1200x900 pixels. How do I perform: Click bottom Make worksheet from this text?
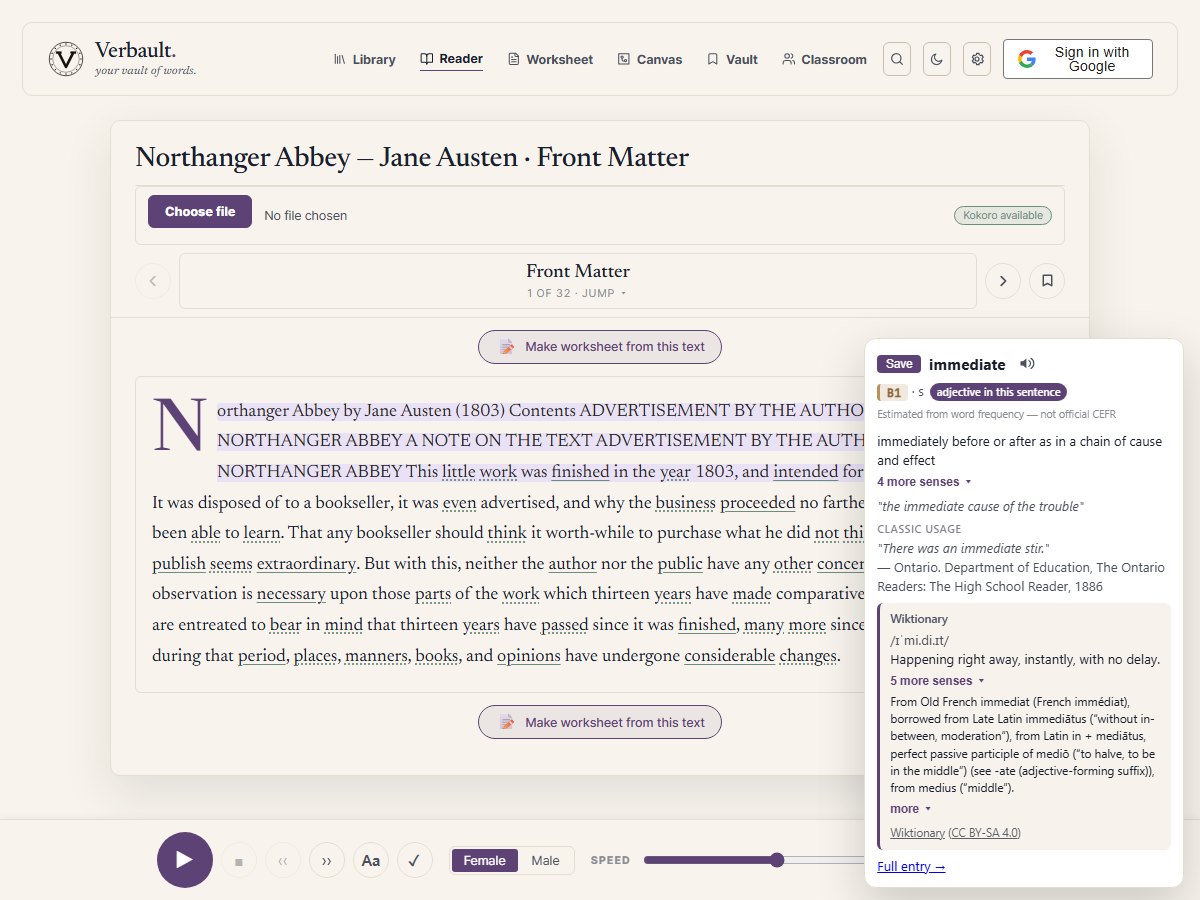coord(600,722)
